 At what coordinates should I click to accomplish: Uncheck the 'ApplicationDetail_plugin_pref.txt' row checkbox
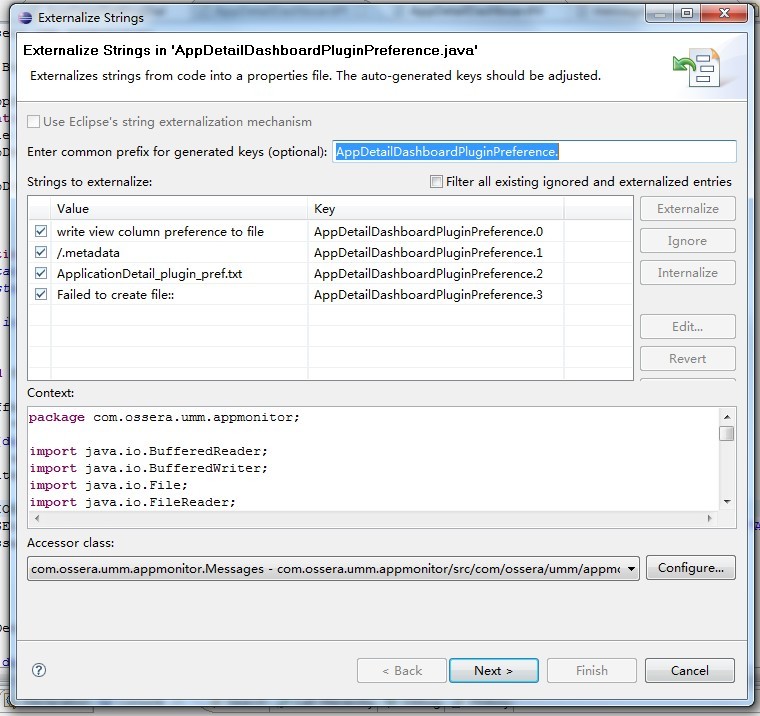tap(41, 273)
